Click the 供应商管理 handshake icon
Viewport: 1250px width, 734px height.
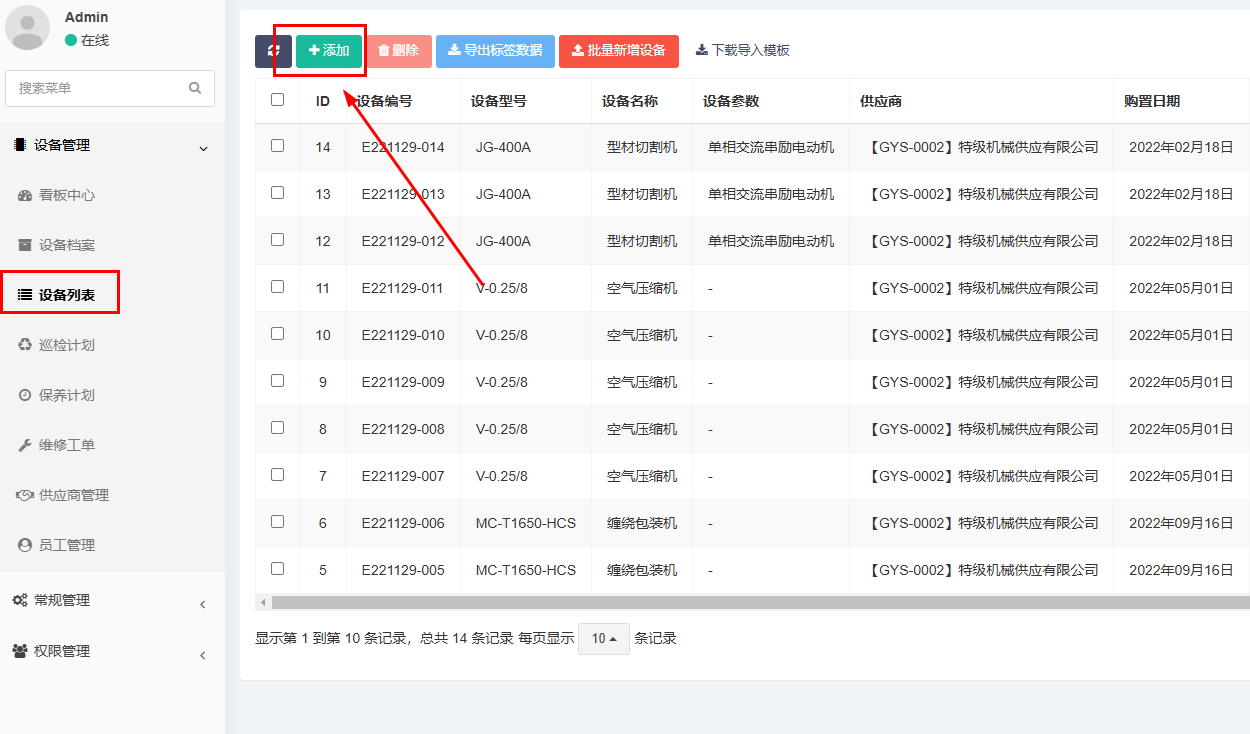[x=25, y=496]
